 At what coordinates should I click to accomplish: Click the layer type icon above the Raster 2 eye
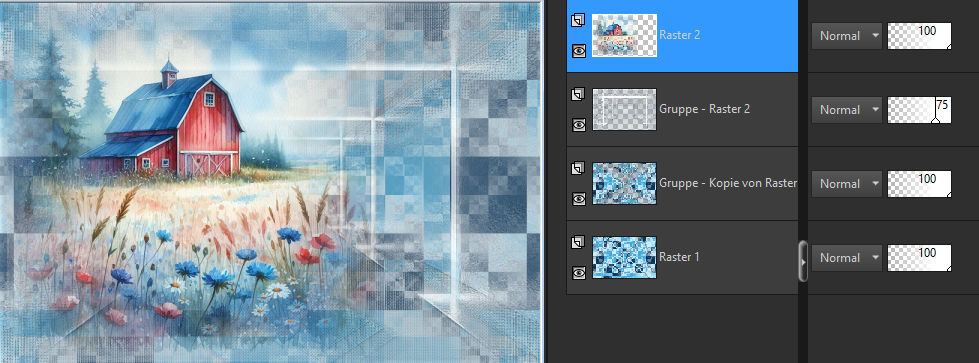pyautogui.click(x=578, y=21)
